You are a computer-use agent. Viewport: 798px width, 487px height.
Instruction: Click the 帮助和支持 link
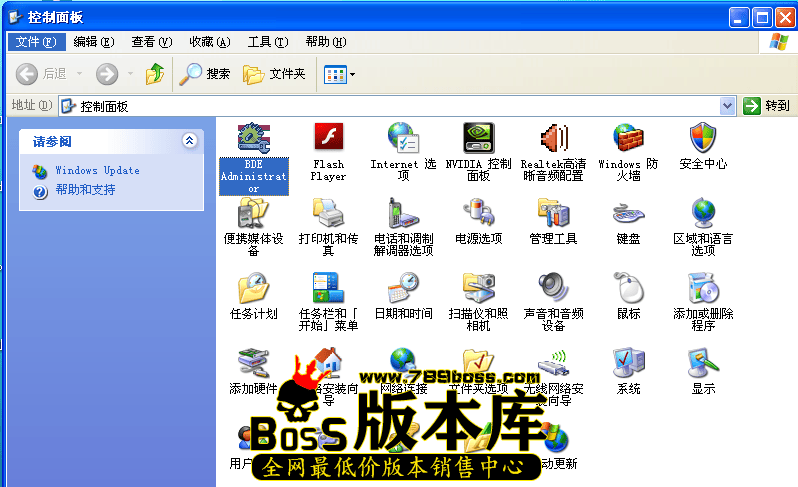coord(85,190)
